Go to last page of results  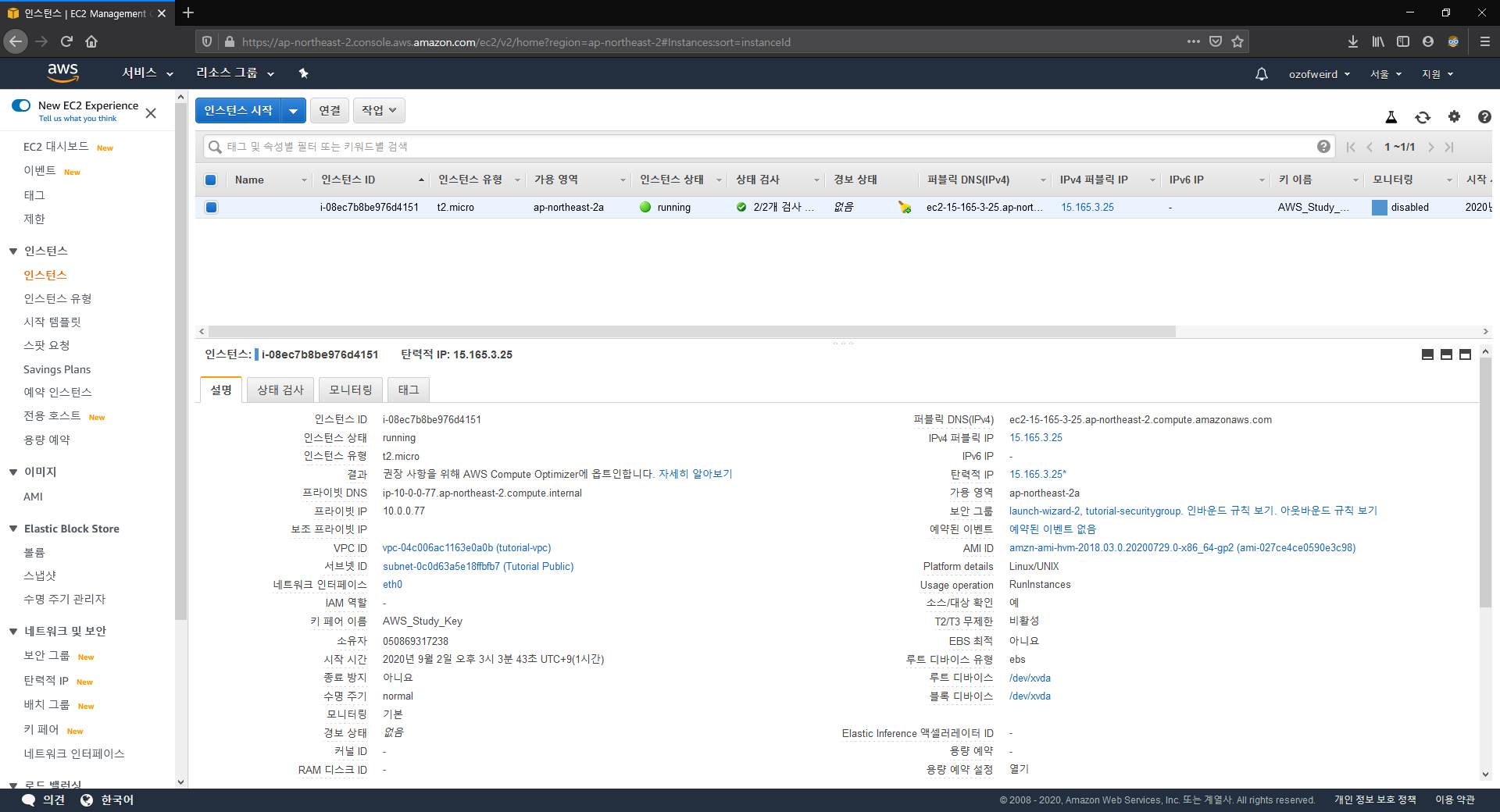[x=1449, y=147]
